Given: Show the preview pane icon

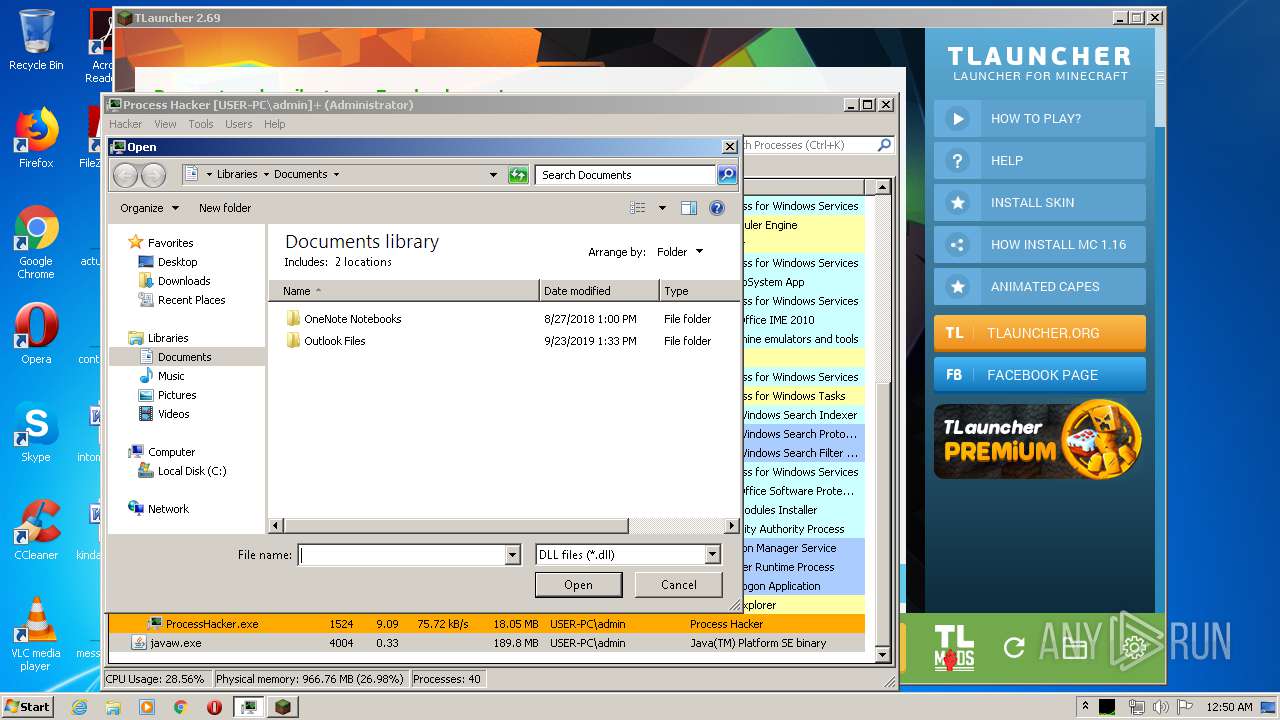Looking at the screenshot, I should [689, 208].
